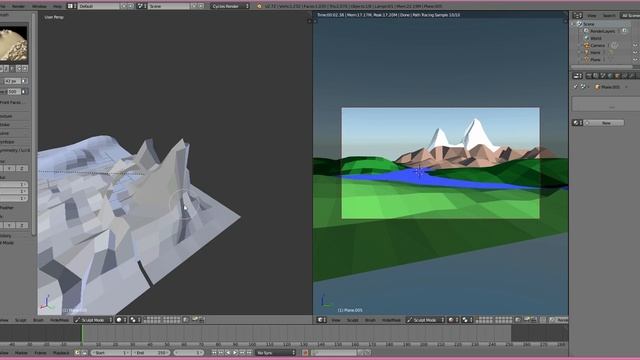Play animation in reverse
The height and width of the screenshot is (360, 640).
click(x=228, y=353)
